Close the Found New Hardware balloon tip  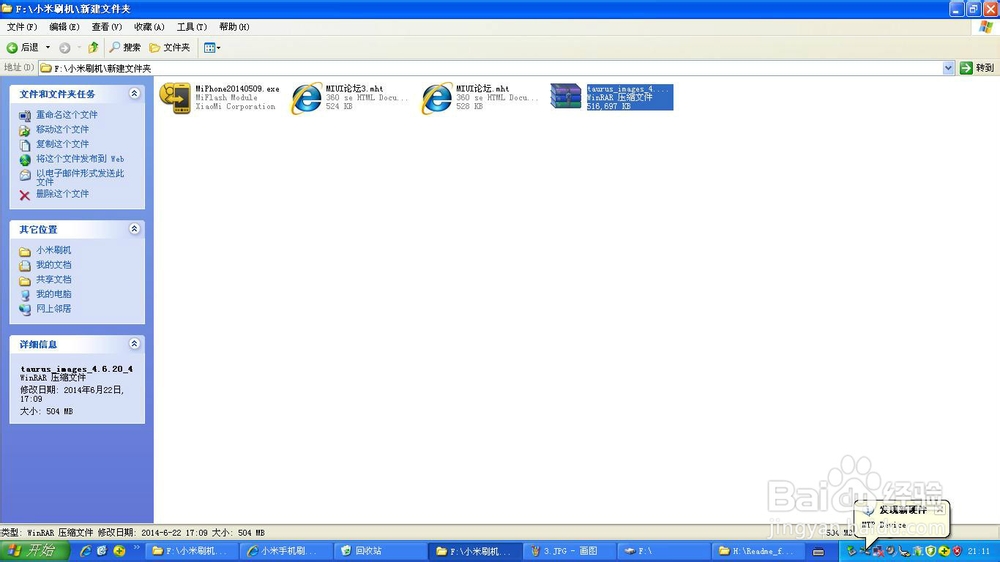tap(939, 510)
